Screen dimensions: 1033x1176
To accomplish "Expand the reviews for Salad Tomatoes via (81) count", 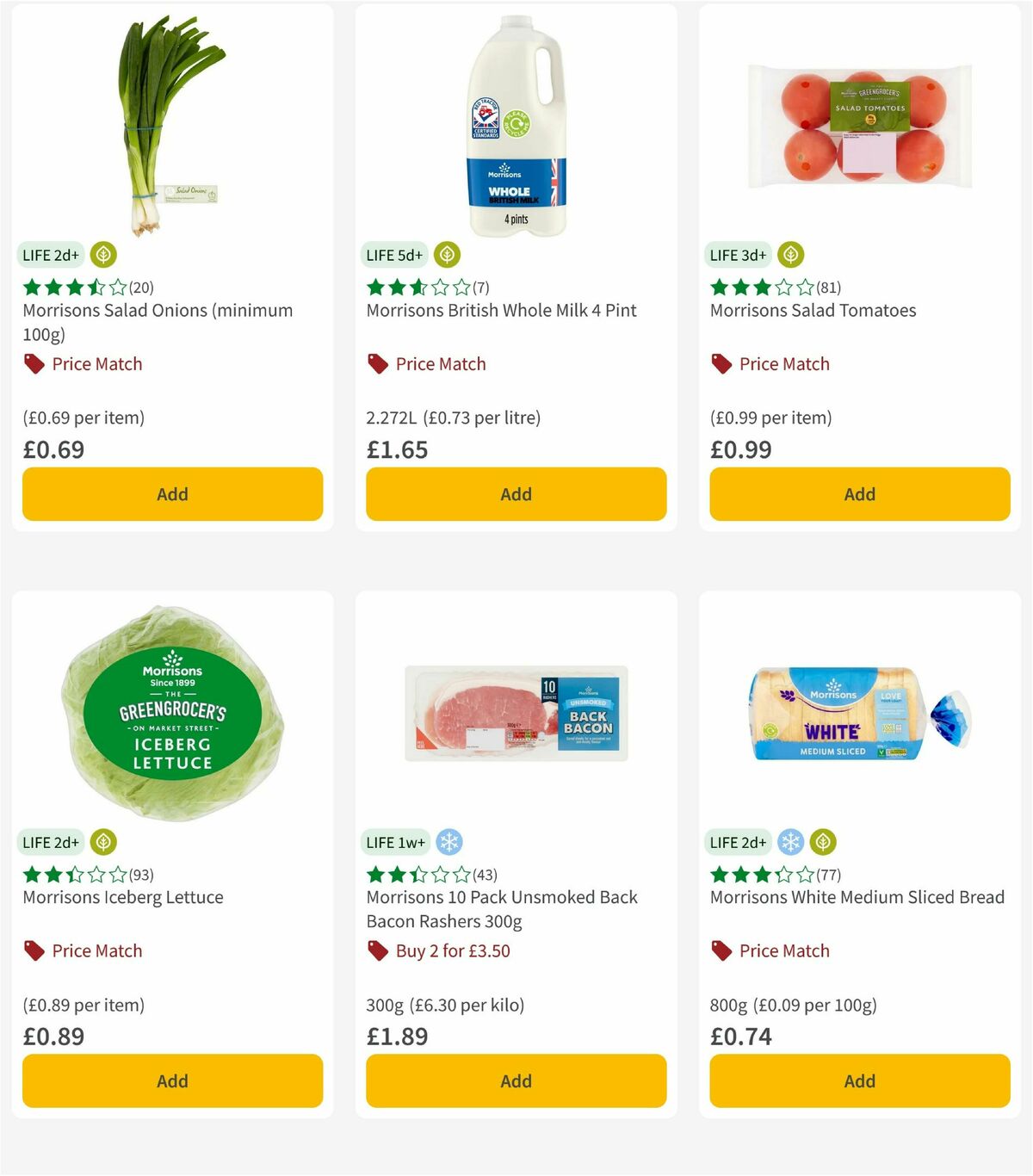I will point(829,288).
